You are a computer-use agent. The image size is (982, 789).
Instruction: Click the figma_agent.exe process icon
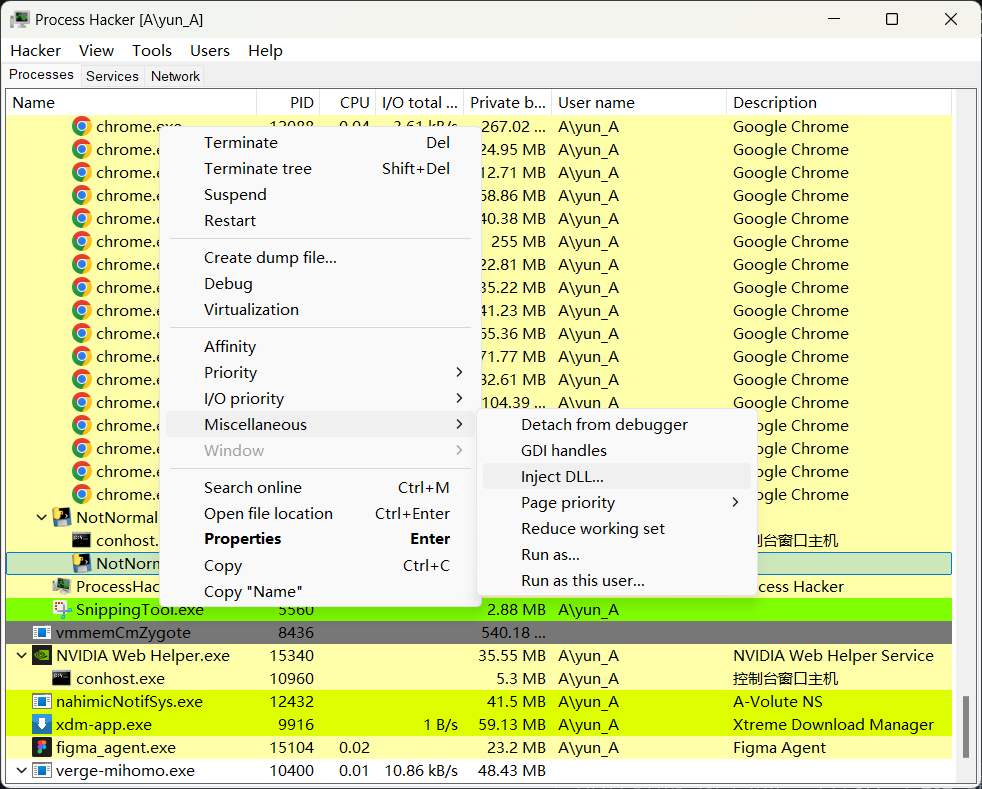tap(42, 748)
